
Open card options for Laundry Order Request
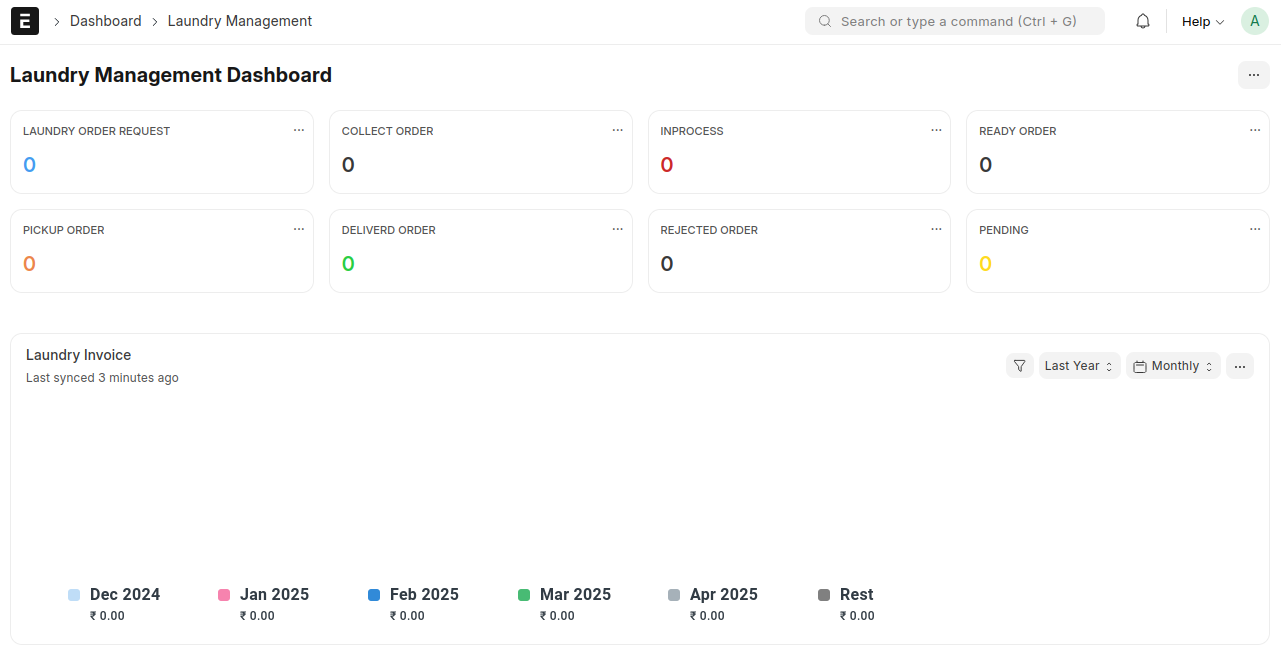(x=298, y=130)
